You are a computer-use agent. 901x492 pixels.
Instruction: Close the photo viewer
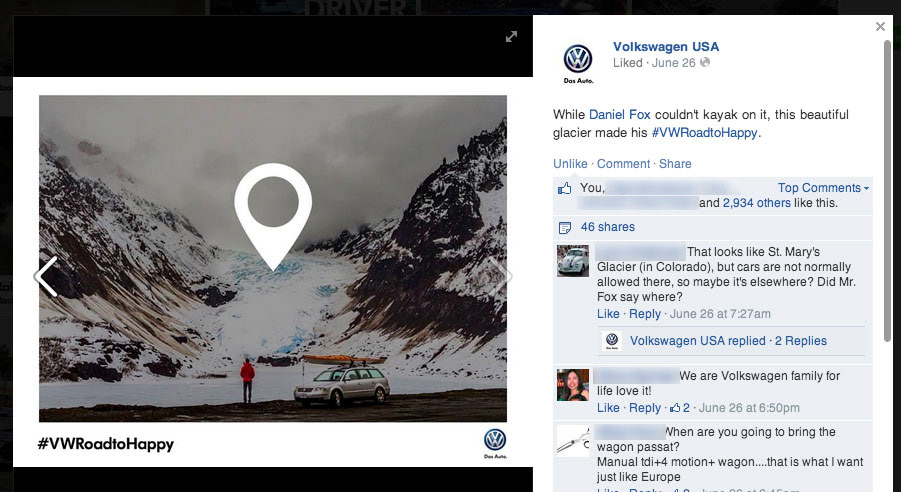[x=880, y=26]
